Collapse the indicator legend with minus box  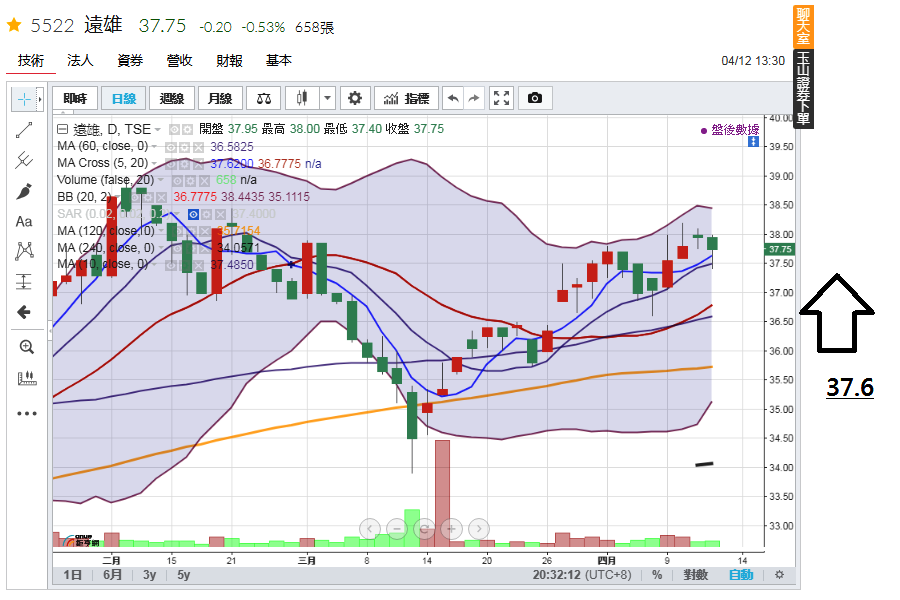[x=63, y=129]
